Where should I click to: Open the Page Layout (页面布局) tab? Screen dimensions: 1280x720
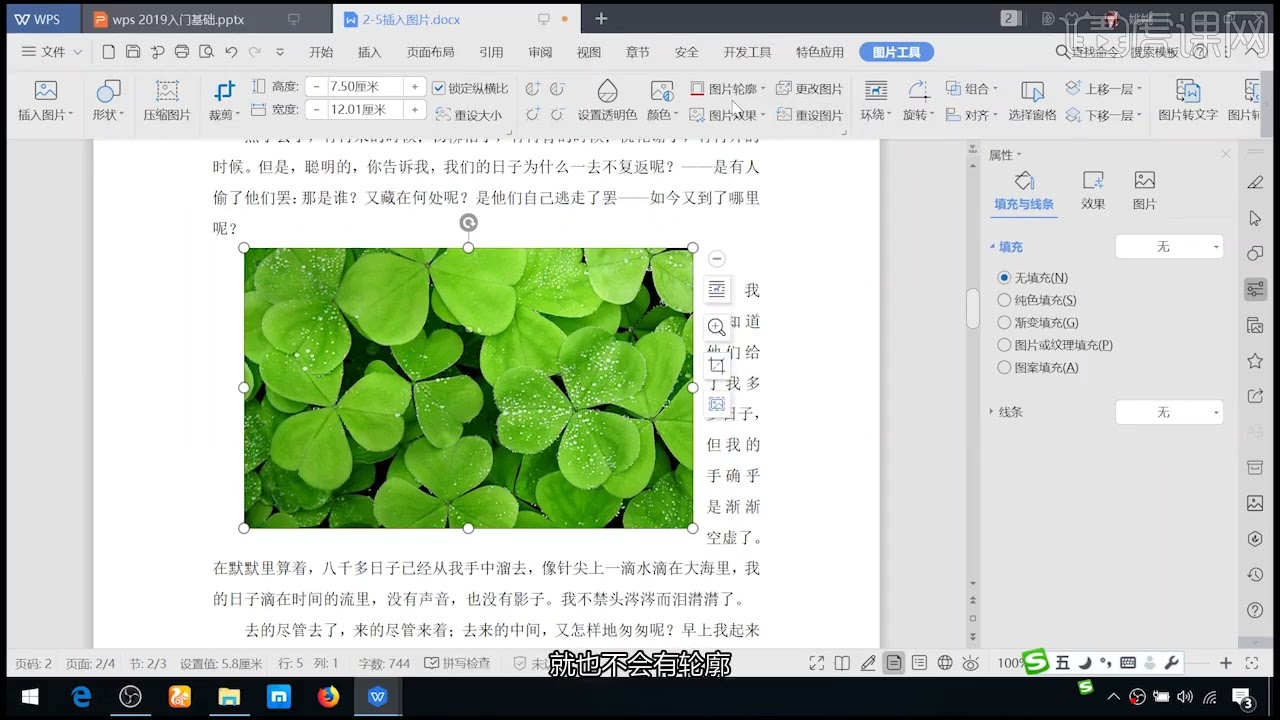(x=430, y=52)
